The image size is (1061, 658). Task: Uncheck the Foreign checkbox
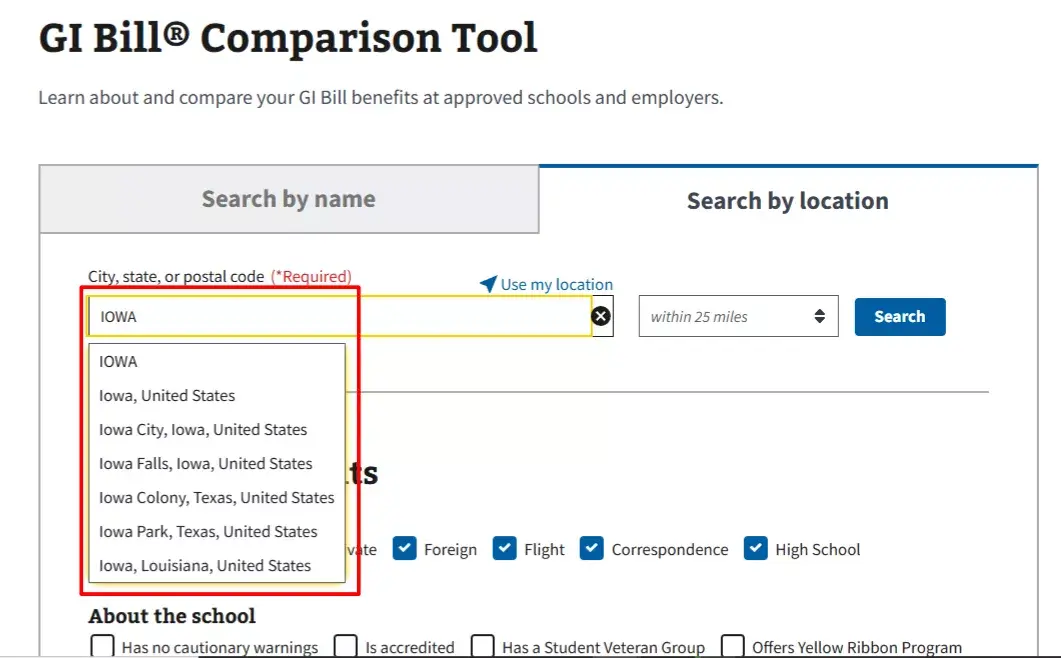[404, 548]
